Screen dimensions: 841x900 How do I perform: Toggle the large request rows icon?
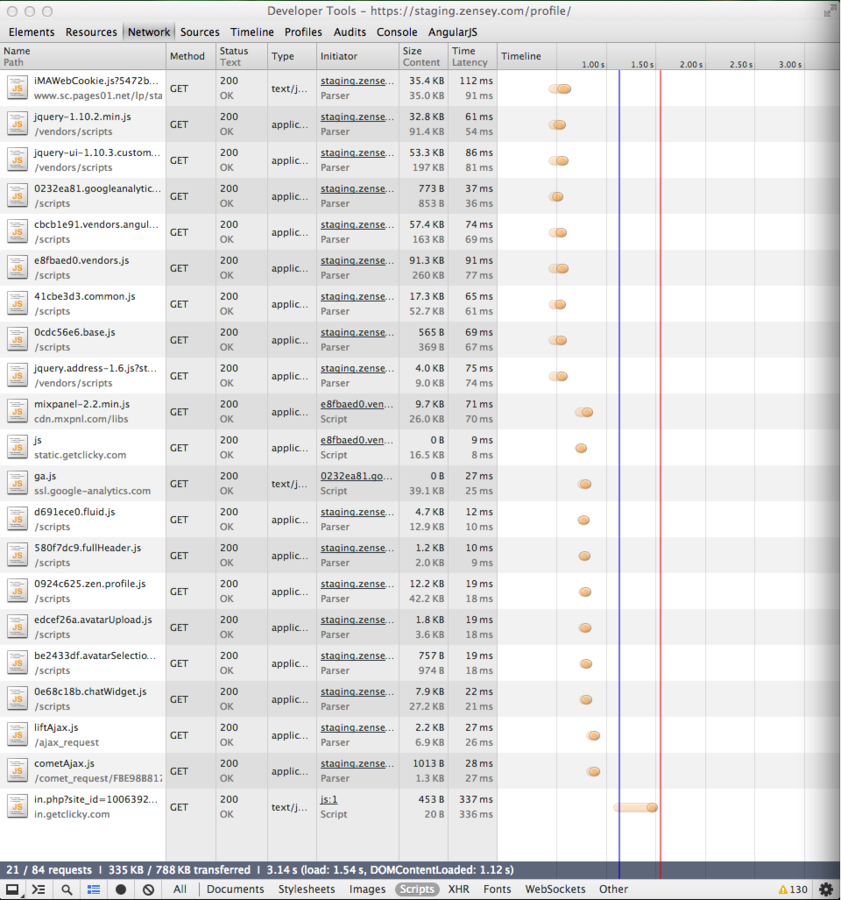click(94, 889)
